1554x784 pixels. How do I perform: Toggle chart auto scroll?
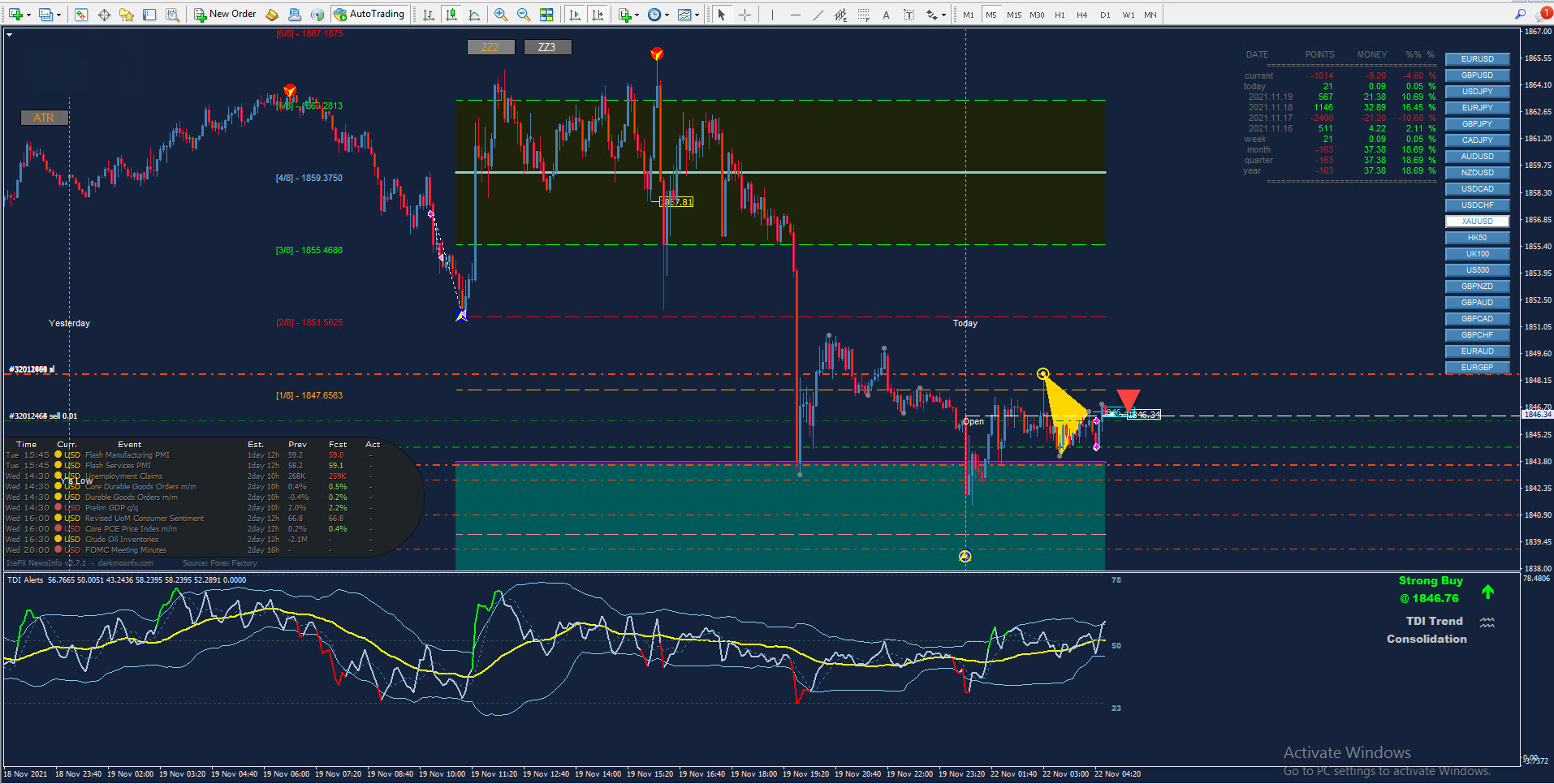tap(575, 15)
